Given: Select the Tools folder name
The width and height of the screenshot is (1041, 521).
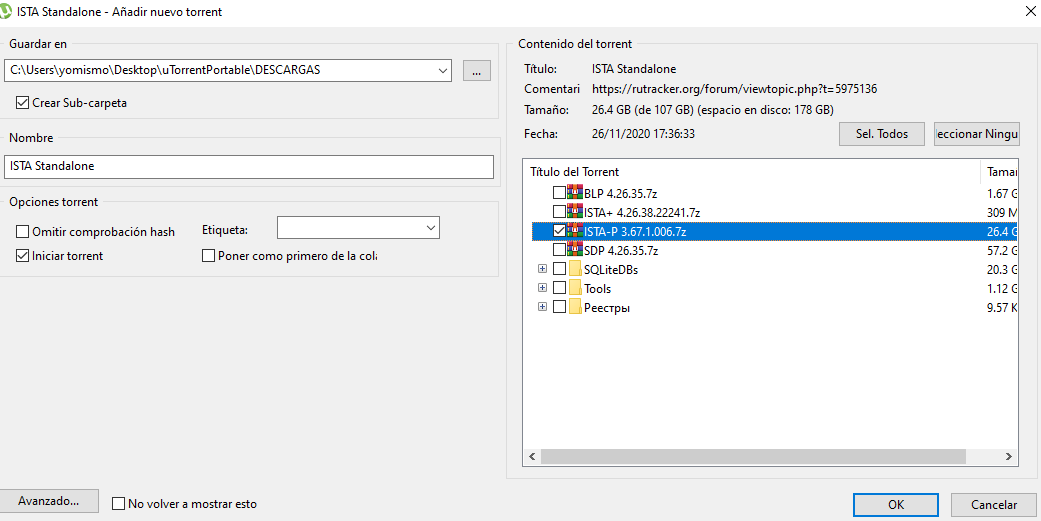Looking at the screenshot, I should [598, 289].
